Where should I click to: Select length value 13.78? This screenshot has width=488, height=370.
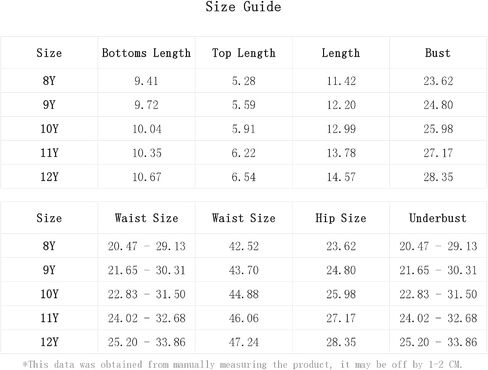pos(341,153)
